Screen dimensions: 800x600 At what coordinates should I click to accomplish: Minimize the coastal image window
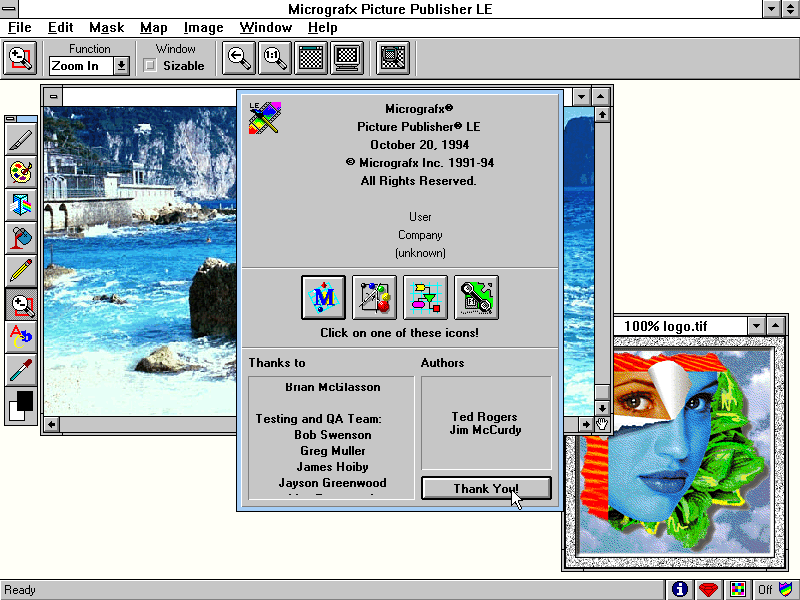click(x=582, y=96)
